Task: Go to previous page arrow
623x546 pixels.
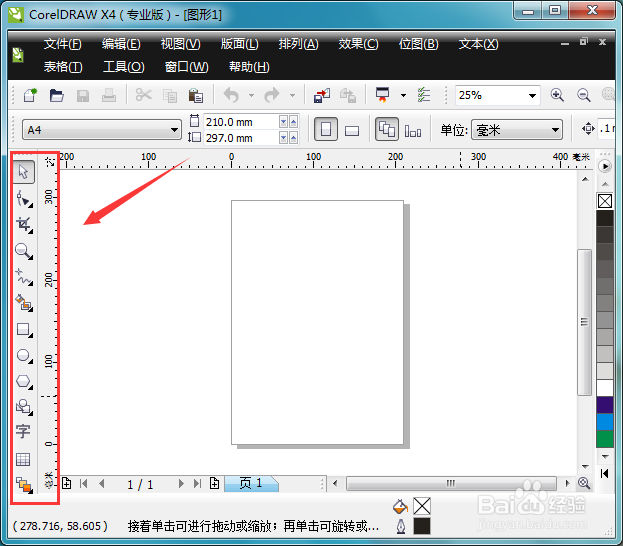Action: (x=102, y=484)
